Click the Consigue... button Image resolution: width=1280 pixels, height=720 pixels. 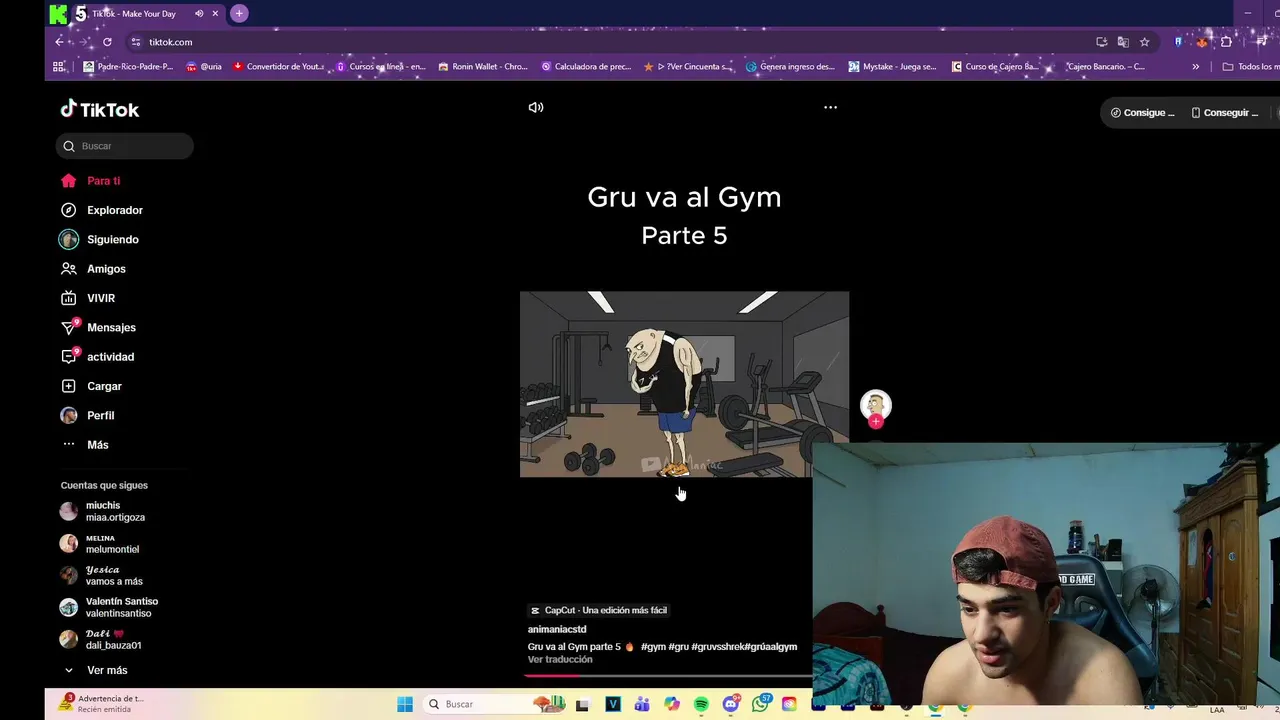[x=1142, y=113]
